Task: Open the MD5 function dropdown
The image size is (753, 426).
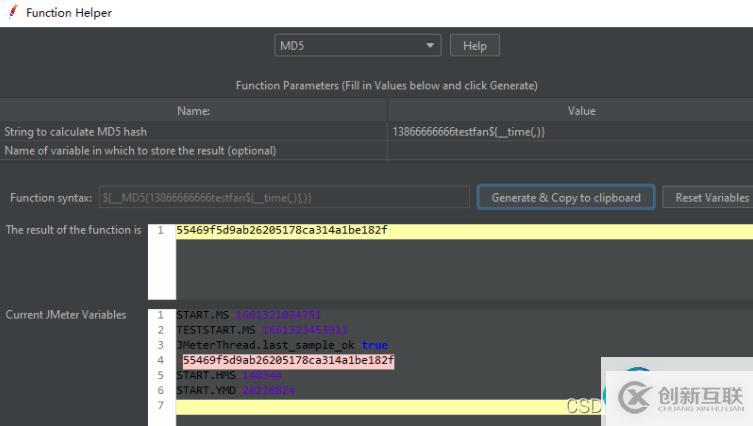Action: pos(357,46)
